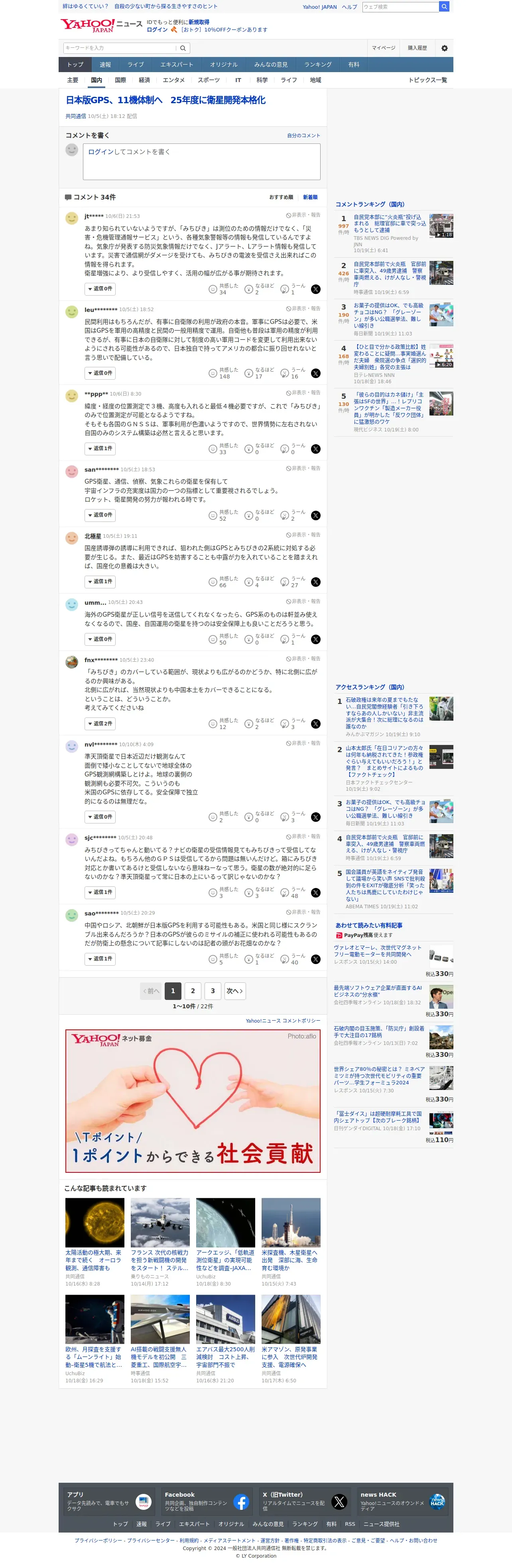This screenshot has height=1568, width=512.
Task: Open the ランキング tab in top navigation
Action: (318, 65)
